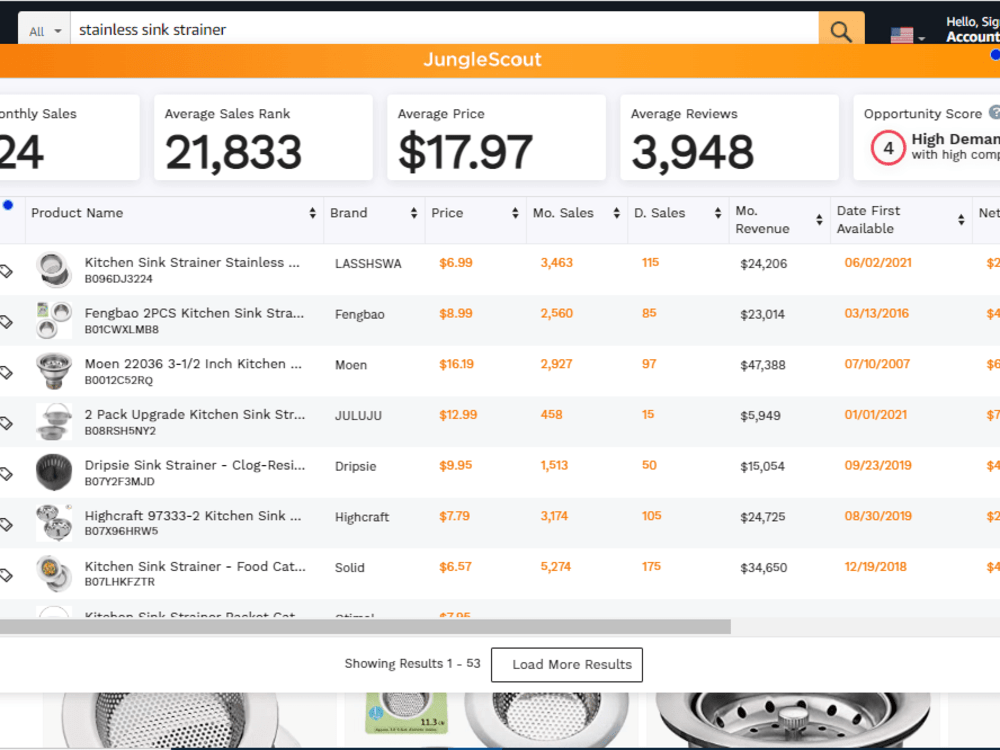Click the Average Reviews 3,948 card

(730, 137)
